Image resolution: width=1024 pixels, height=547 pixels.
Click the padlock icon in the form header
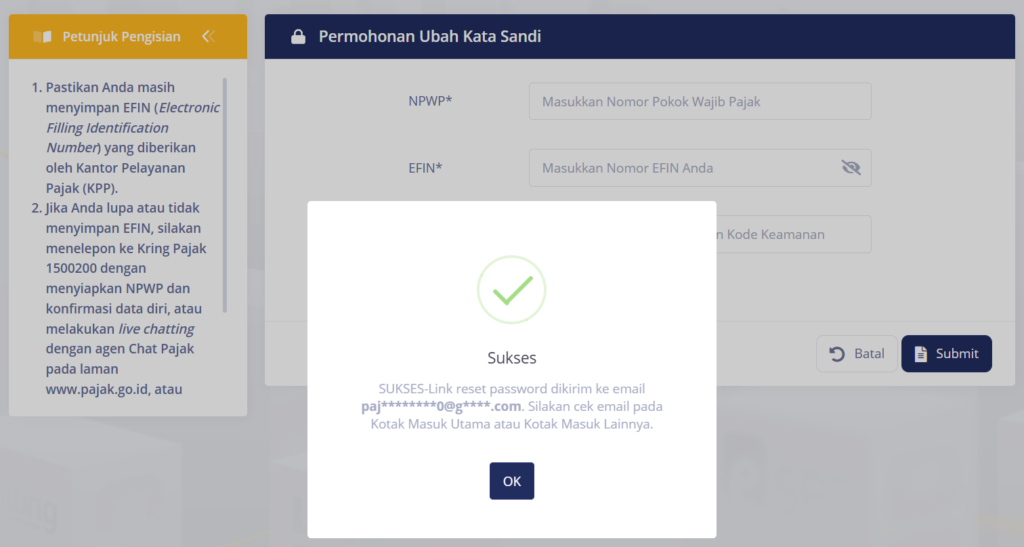coord(298,37)
